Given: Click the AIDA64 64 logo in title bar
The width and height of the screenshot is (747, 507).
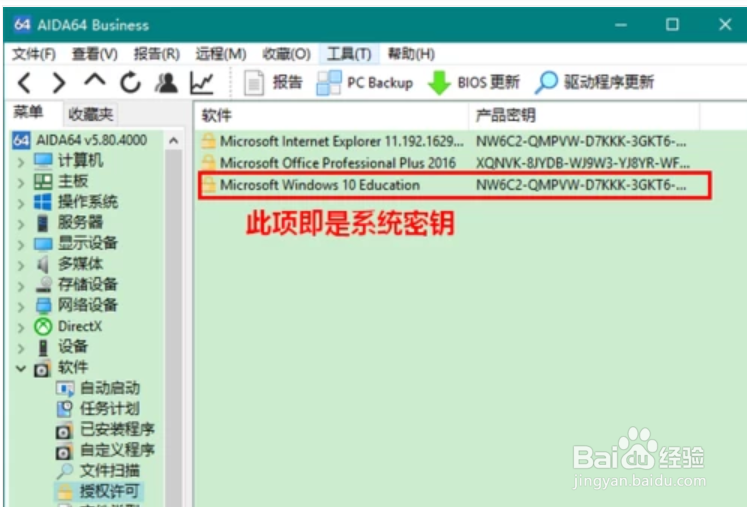Looking at the screenshot, I should click(22, 24).
